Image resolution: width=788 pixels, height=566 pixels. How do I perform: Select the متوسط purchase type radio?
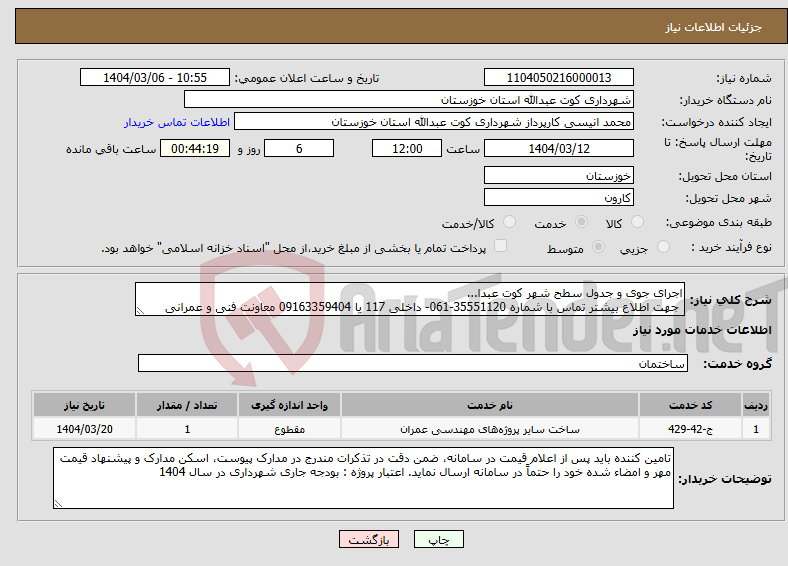point(598,247)
